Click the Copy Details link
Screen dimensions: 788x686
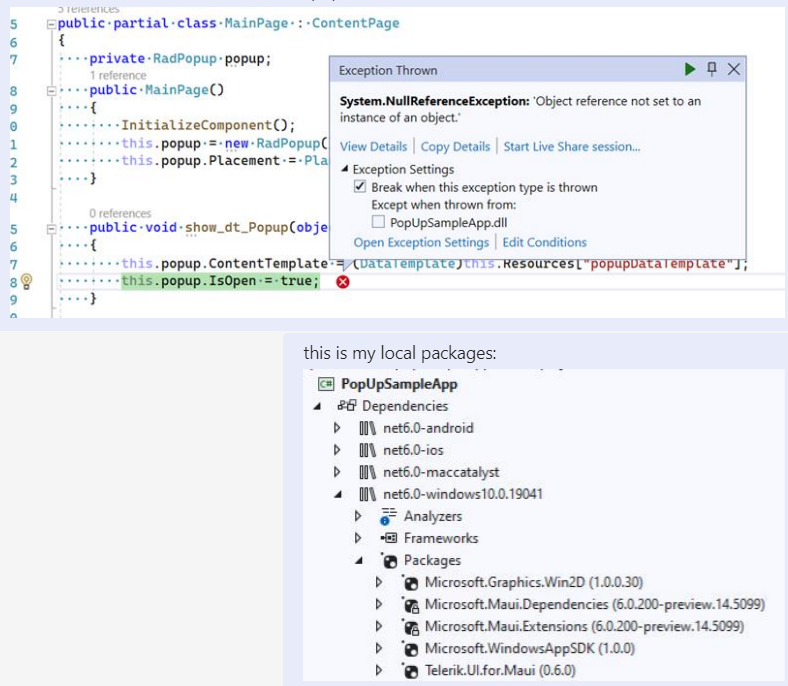455,146
